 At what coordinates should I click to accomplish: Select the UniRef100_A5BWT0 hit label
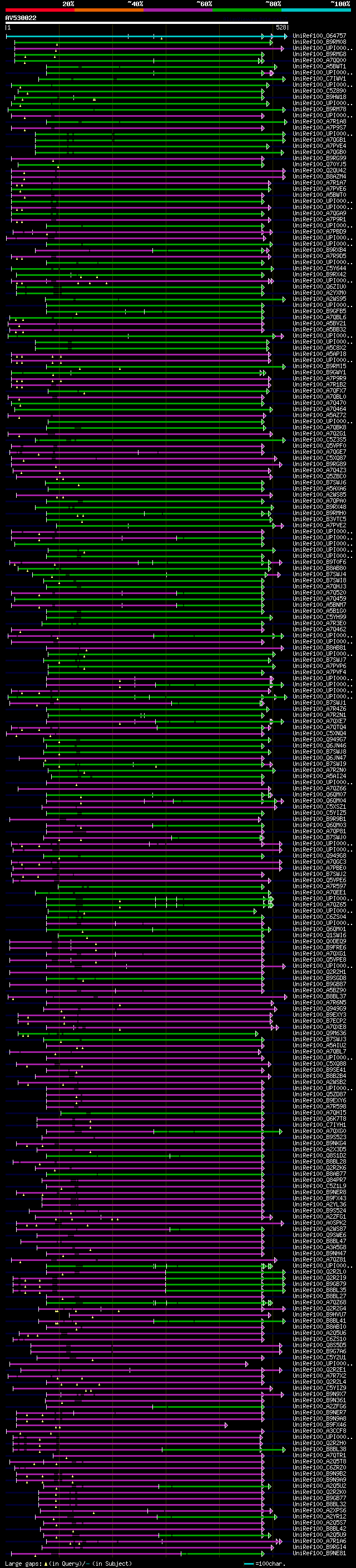pyautogui.click(x=319, y=195)
